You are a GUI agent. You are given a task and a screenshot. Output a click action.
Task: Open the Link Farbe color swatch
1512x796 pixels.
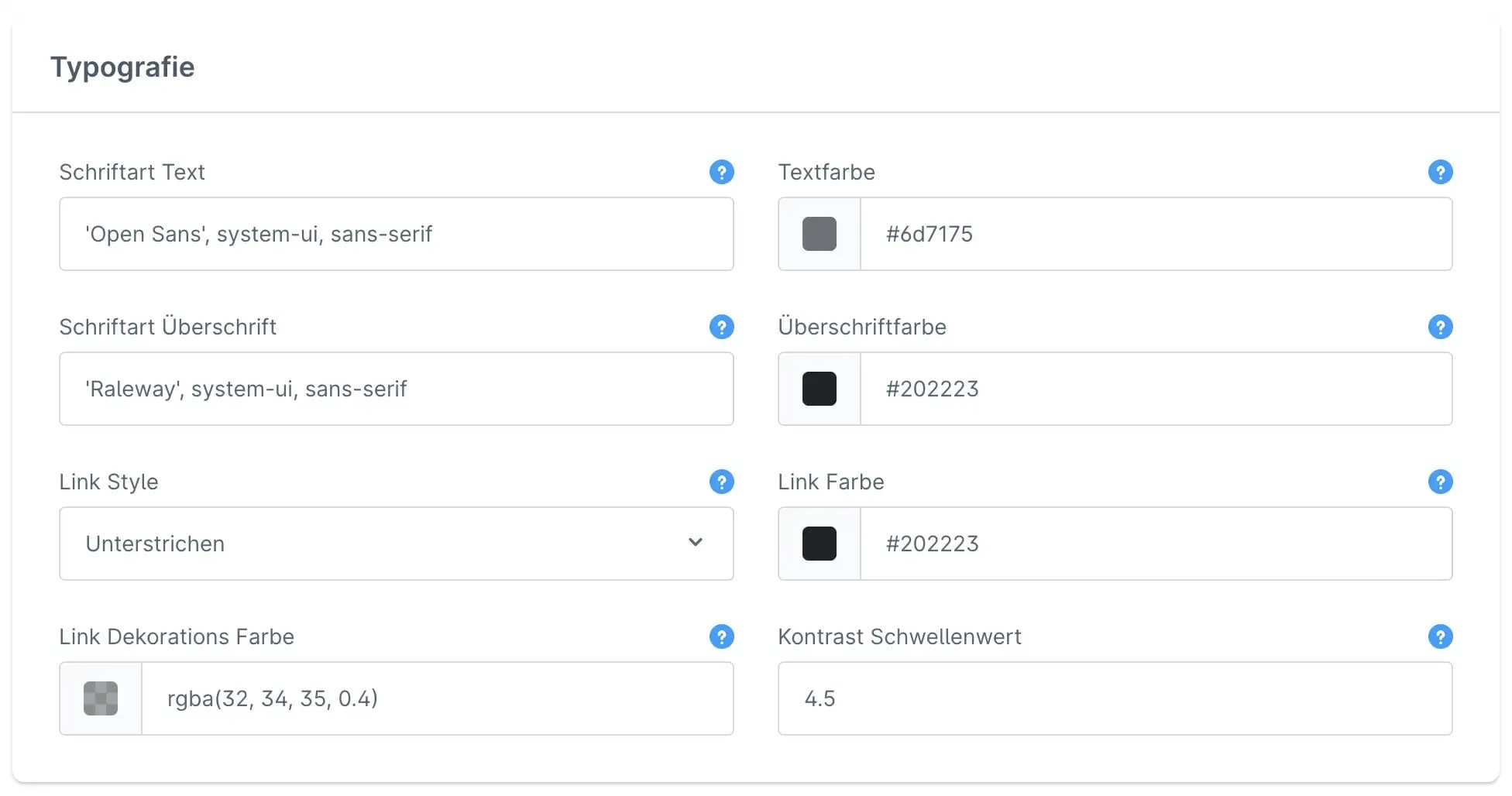[819, 544]
